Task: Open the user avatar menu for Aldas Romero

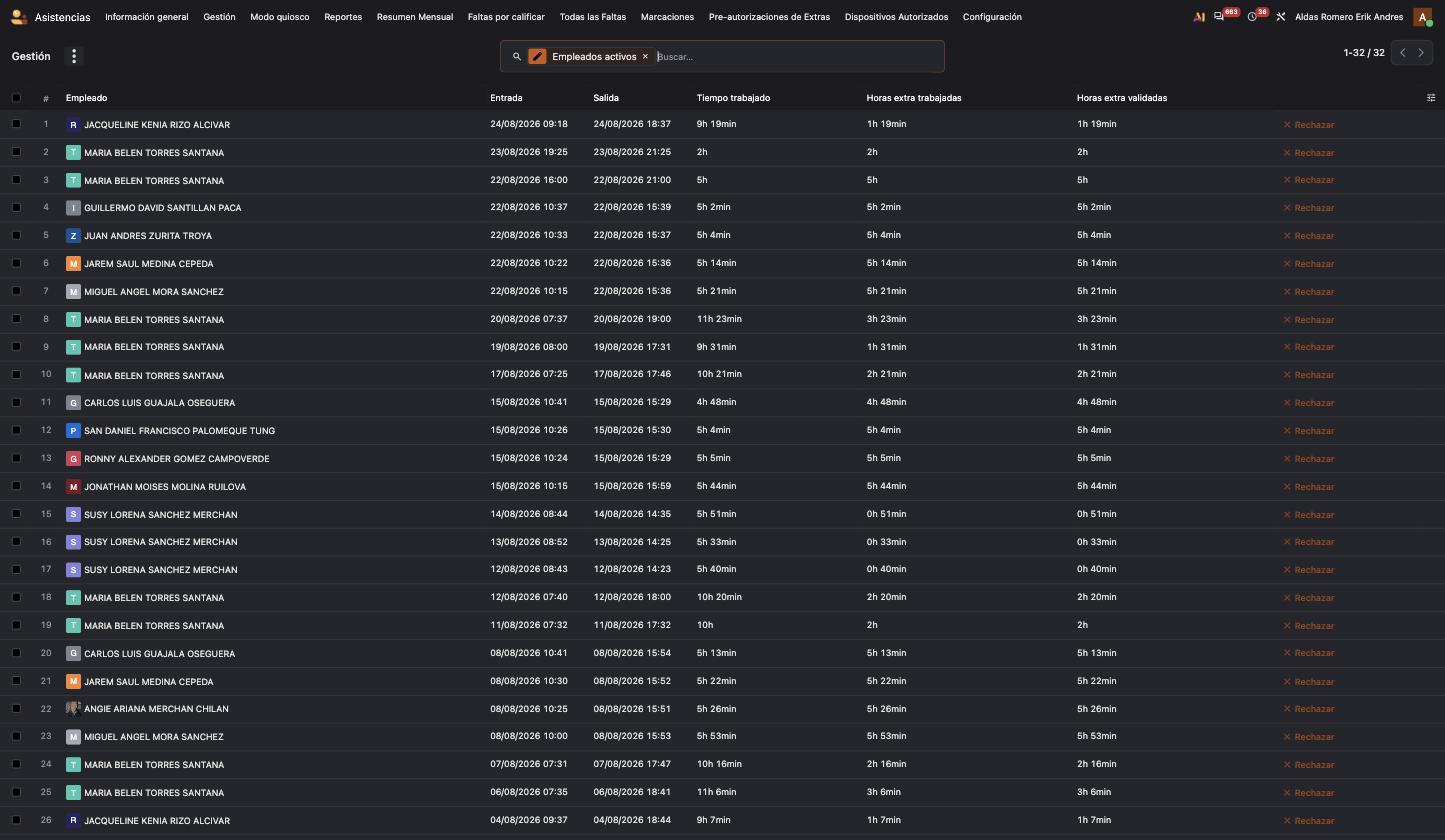Action: [x=1422, y=17]
